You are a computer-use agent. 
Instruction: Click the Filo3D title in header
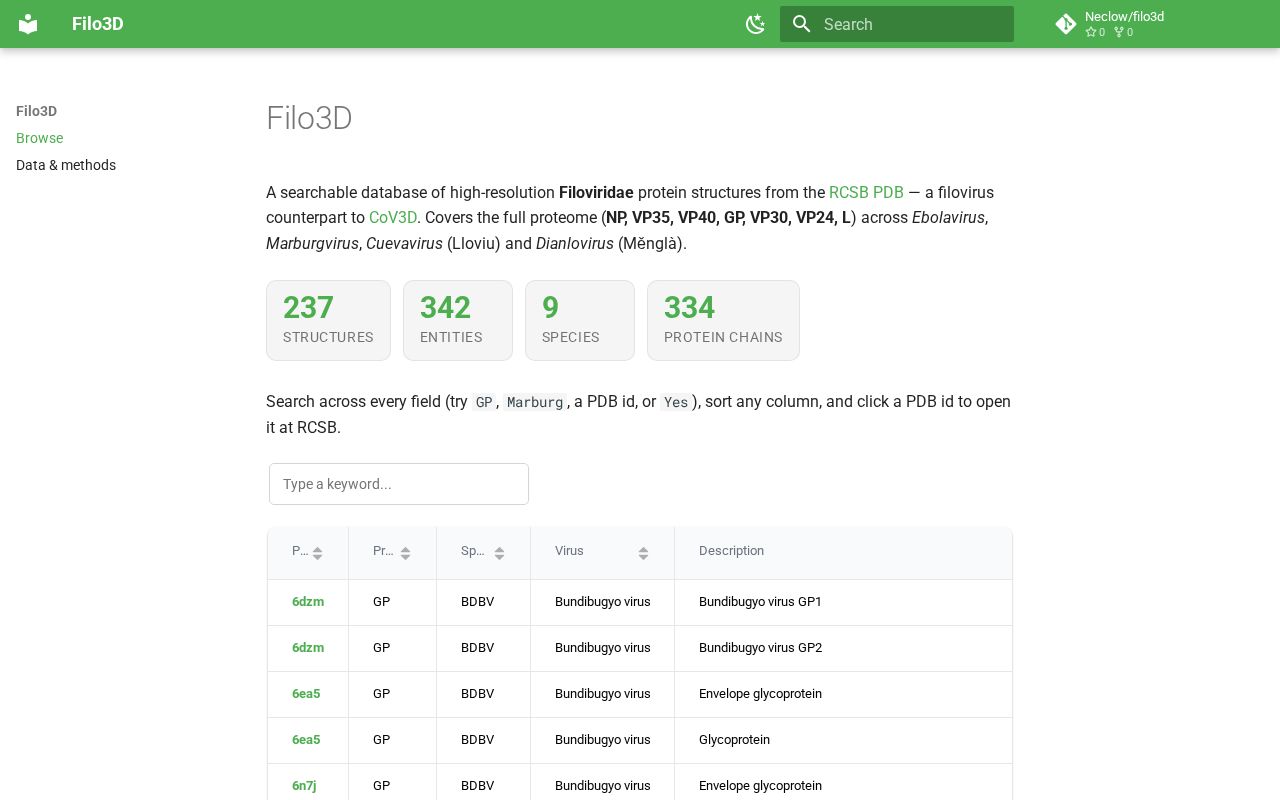click(x=98, y=24)
